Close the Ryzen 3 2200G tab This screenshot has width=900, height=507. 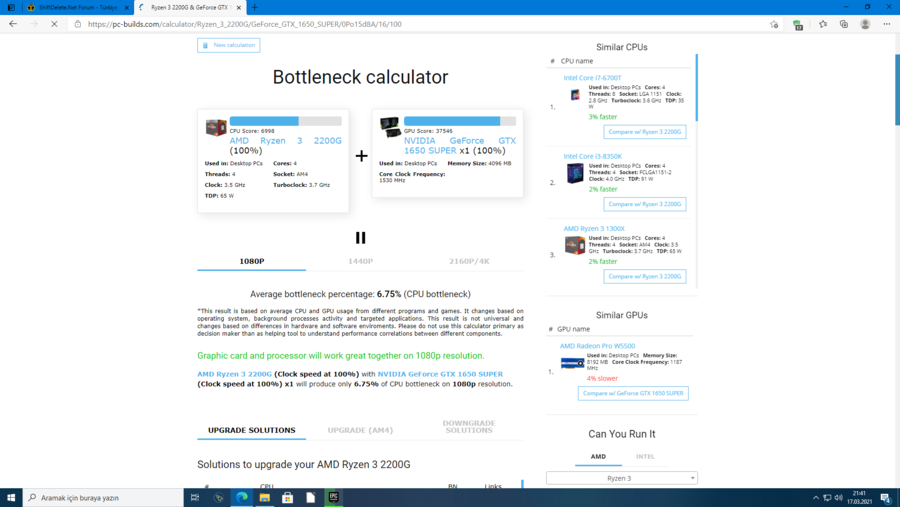[x=239, y=7]
